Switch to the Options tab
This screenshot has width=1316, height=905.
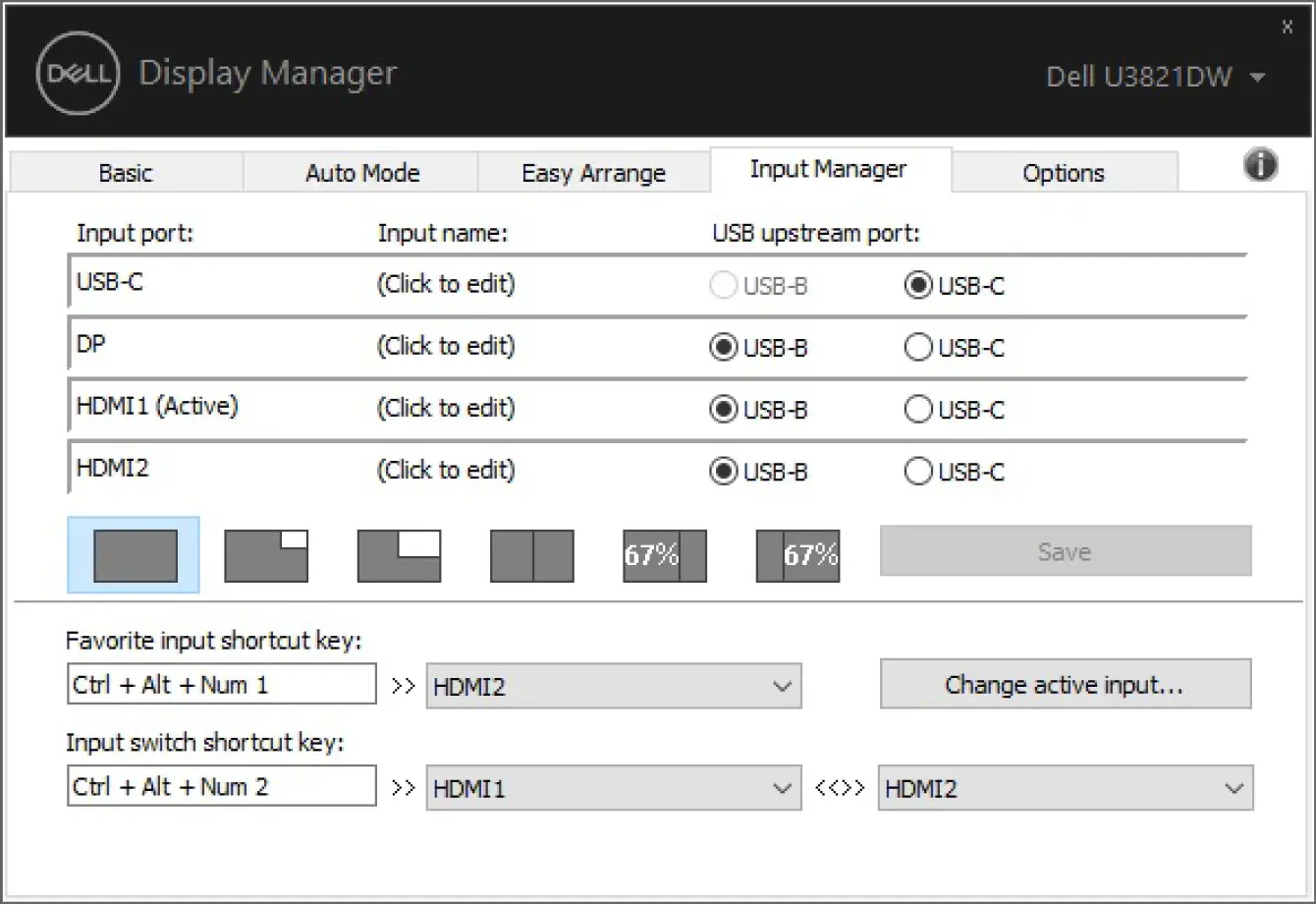[x=1064, y=173]
